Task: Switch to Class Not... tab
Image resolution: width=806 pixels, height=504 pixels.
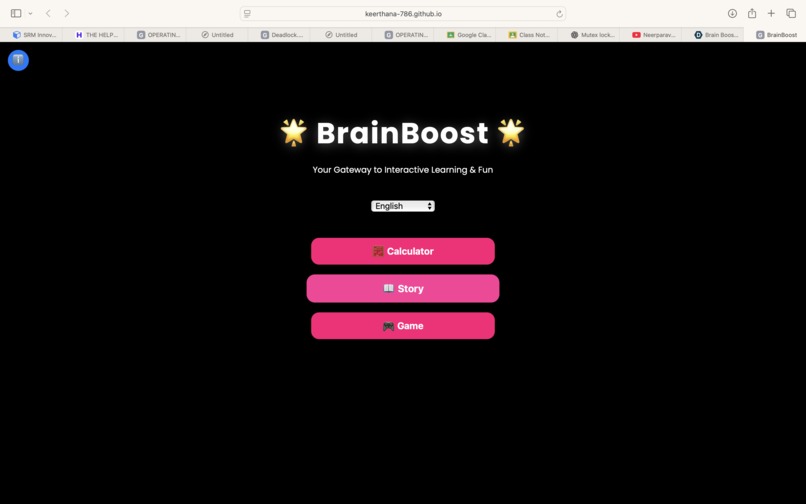Action: 527,34
